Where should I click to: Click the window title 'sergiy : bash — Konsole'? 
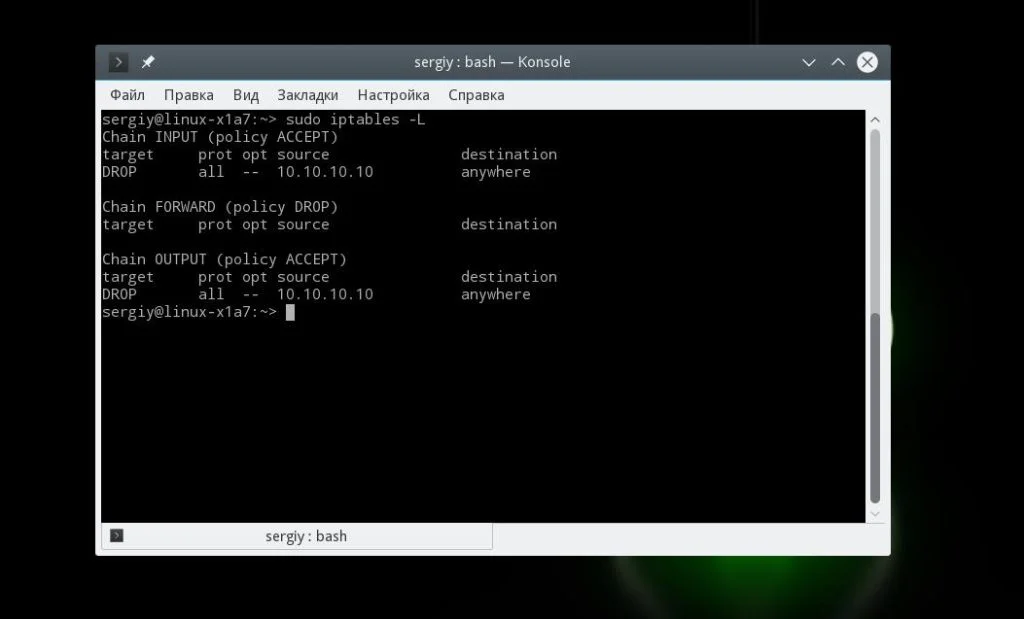[492, 62]
